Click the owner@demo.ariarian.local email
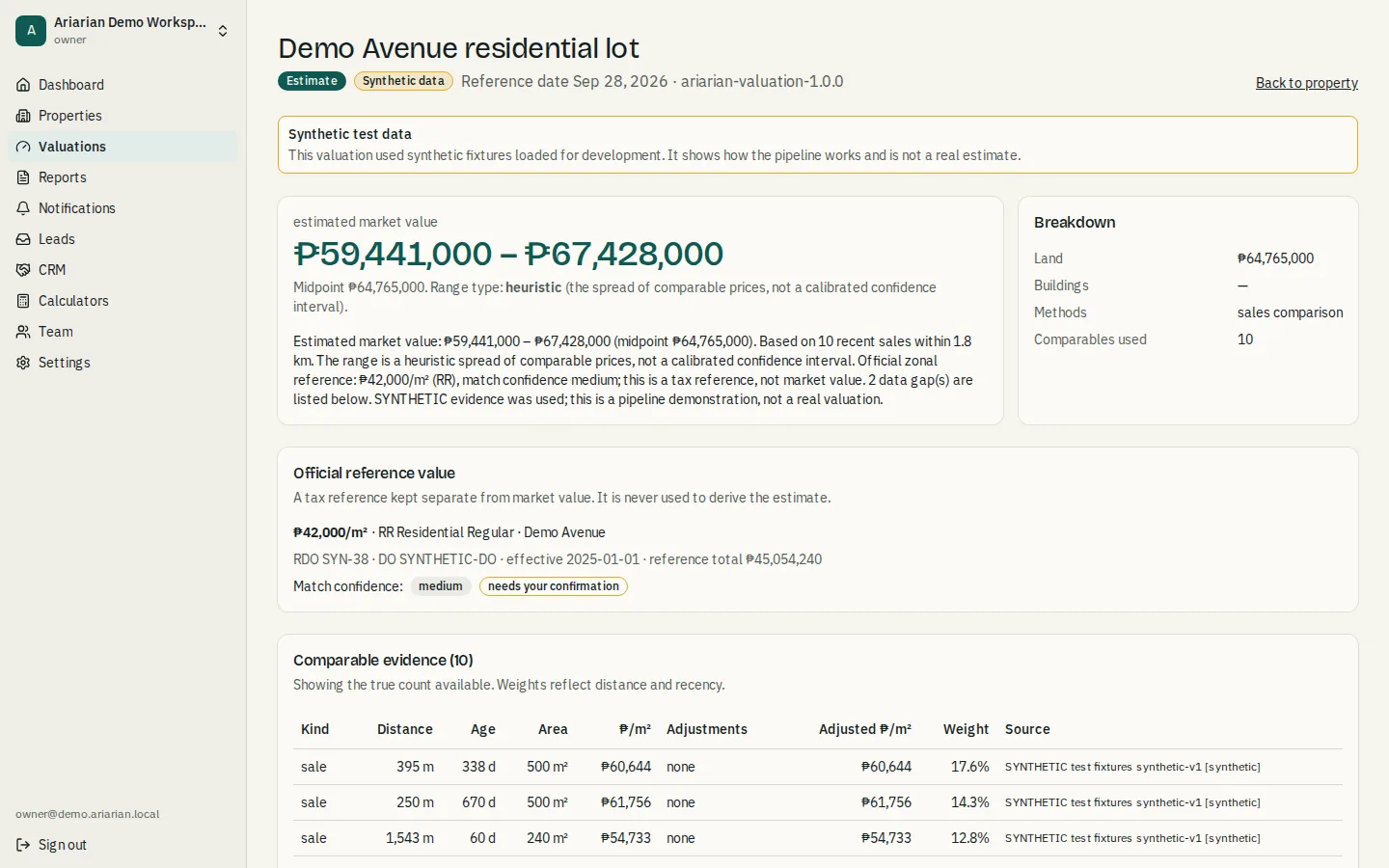The image size is (1389, 868). (x=88, y=814)
